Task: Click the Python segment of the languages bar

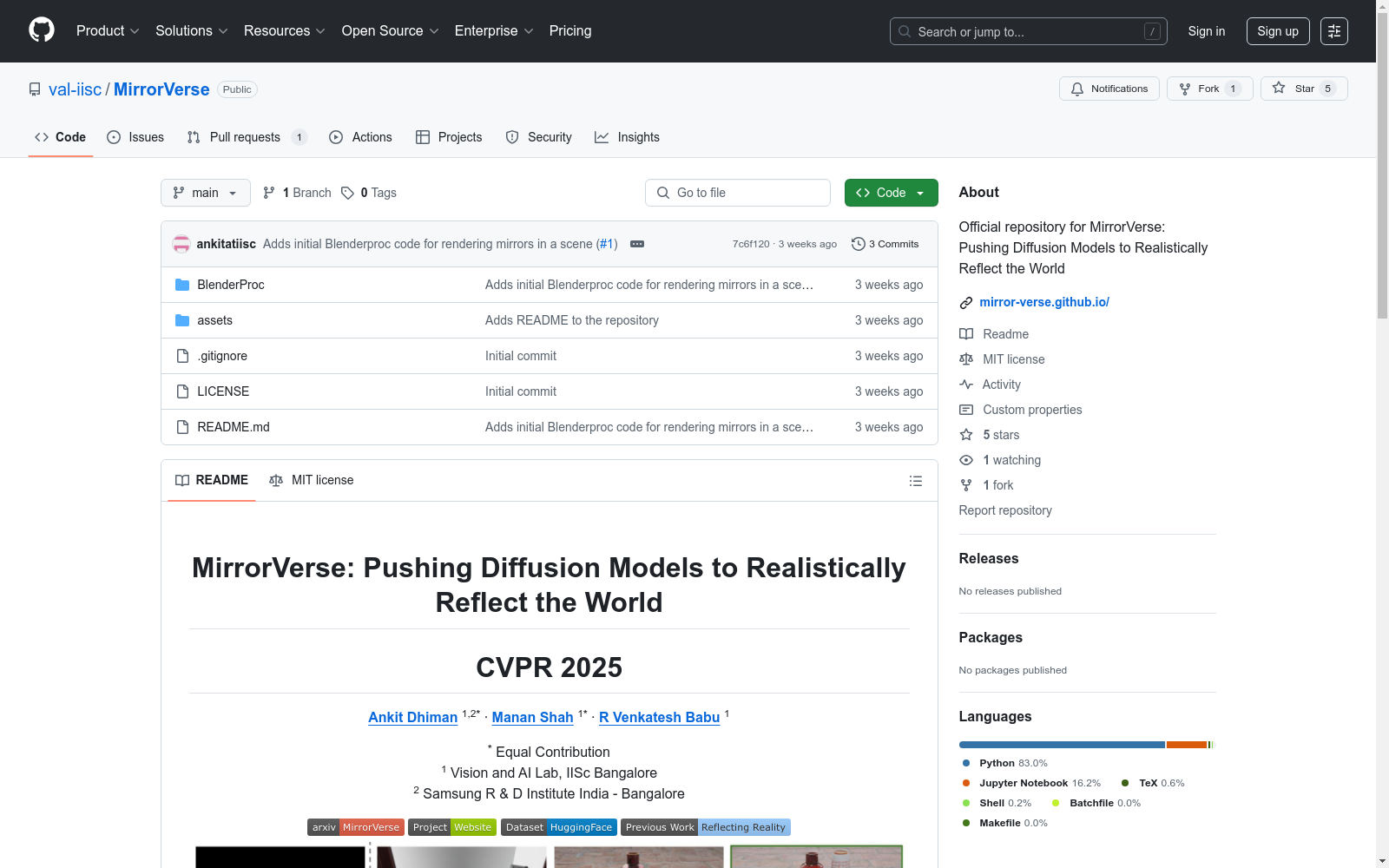Action: (1062, 745)
